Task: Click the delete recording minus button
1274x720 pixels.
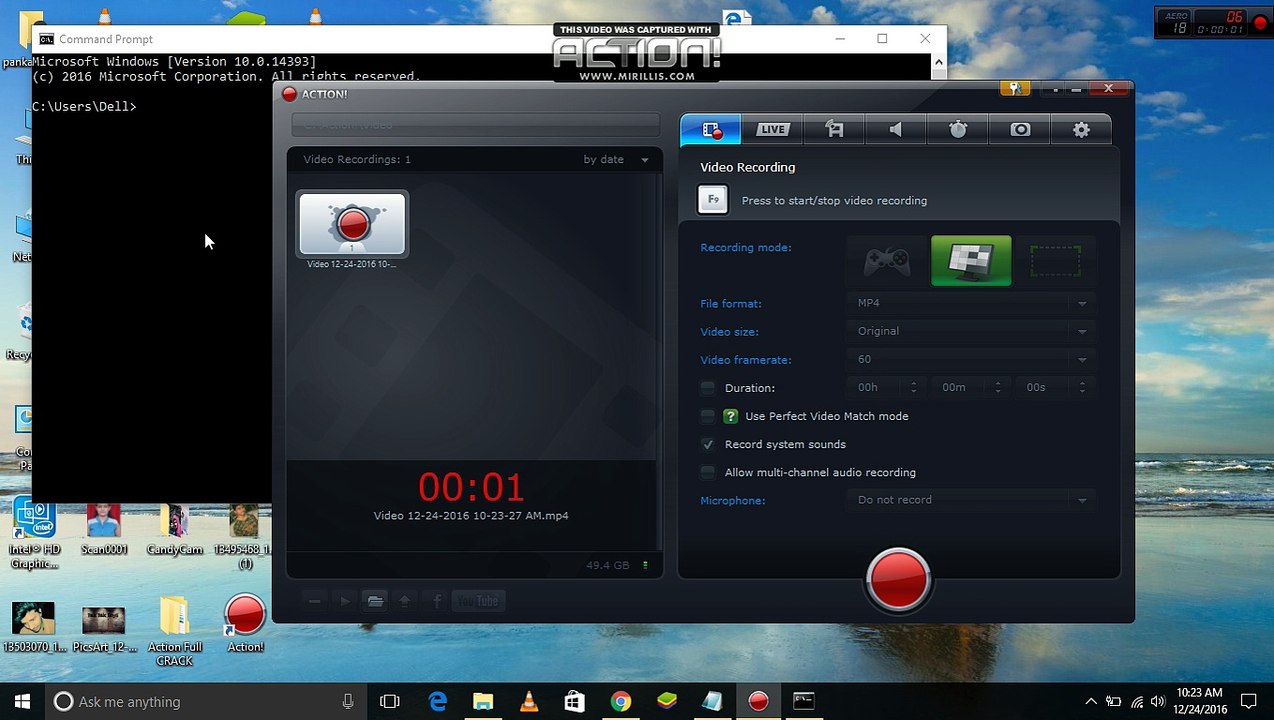Action: click(314, 601)
